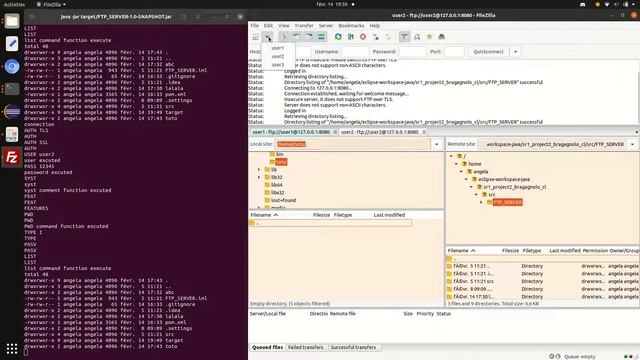
Task: Collapse the root / node in remote tree
Action: click(451, 156)
